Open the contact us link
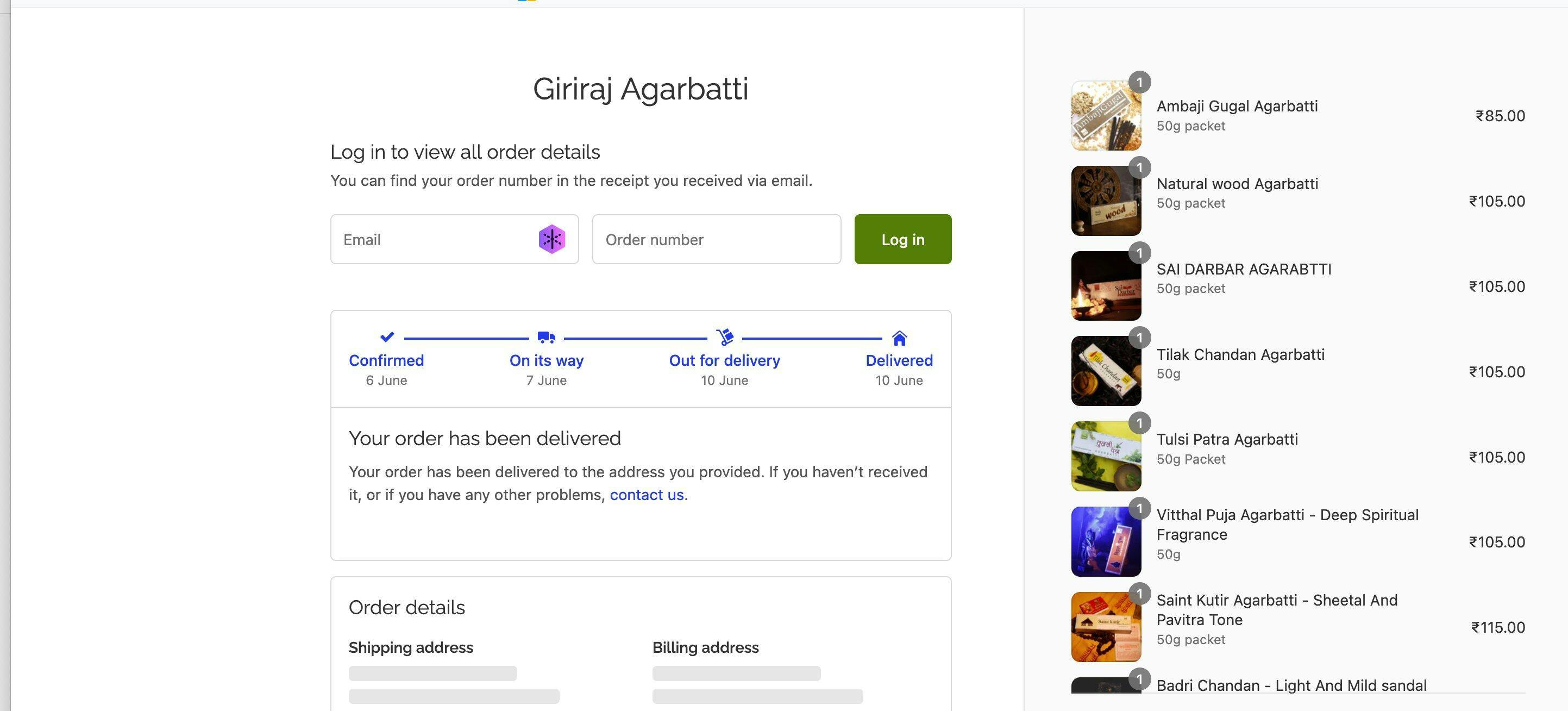1568x711 pixels. click(x=647, y=495)
